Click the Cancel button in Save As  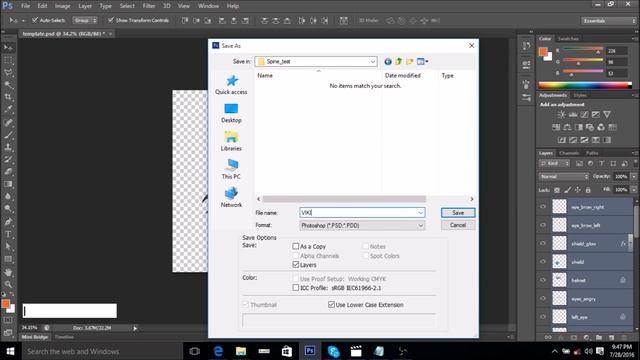(458, 225)
